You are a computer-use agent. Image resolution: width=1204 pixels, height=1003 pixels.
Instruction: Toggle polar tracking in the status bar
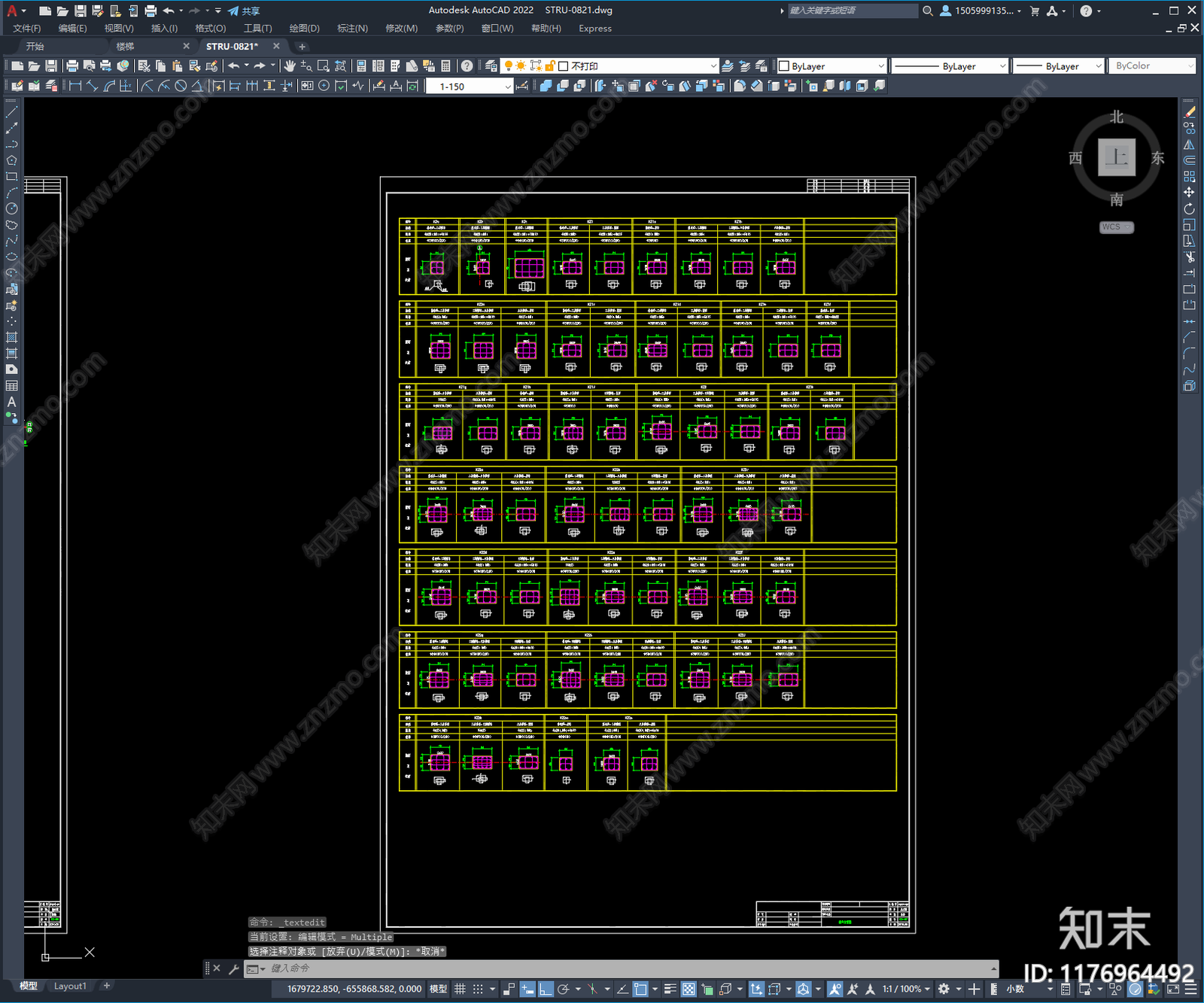click(x=563, y=989)
